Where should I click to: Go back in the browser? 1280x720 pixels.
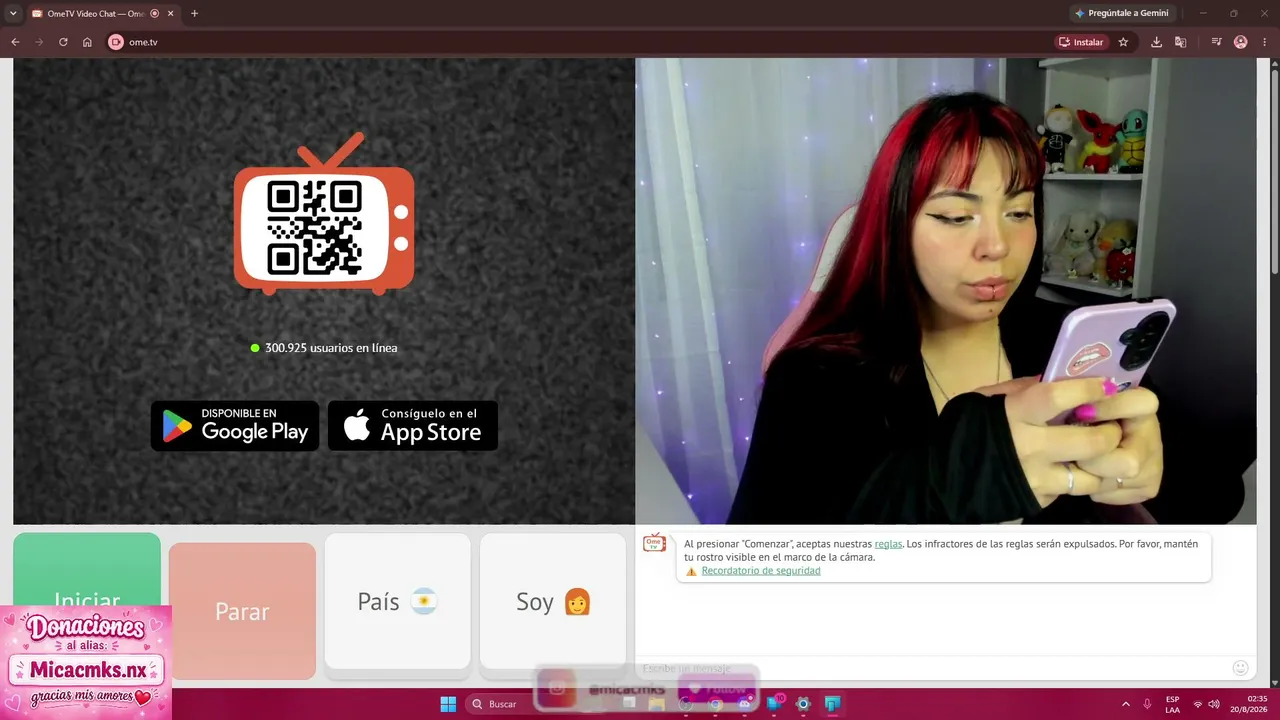(15, 42)
